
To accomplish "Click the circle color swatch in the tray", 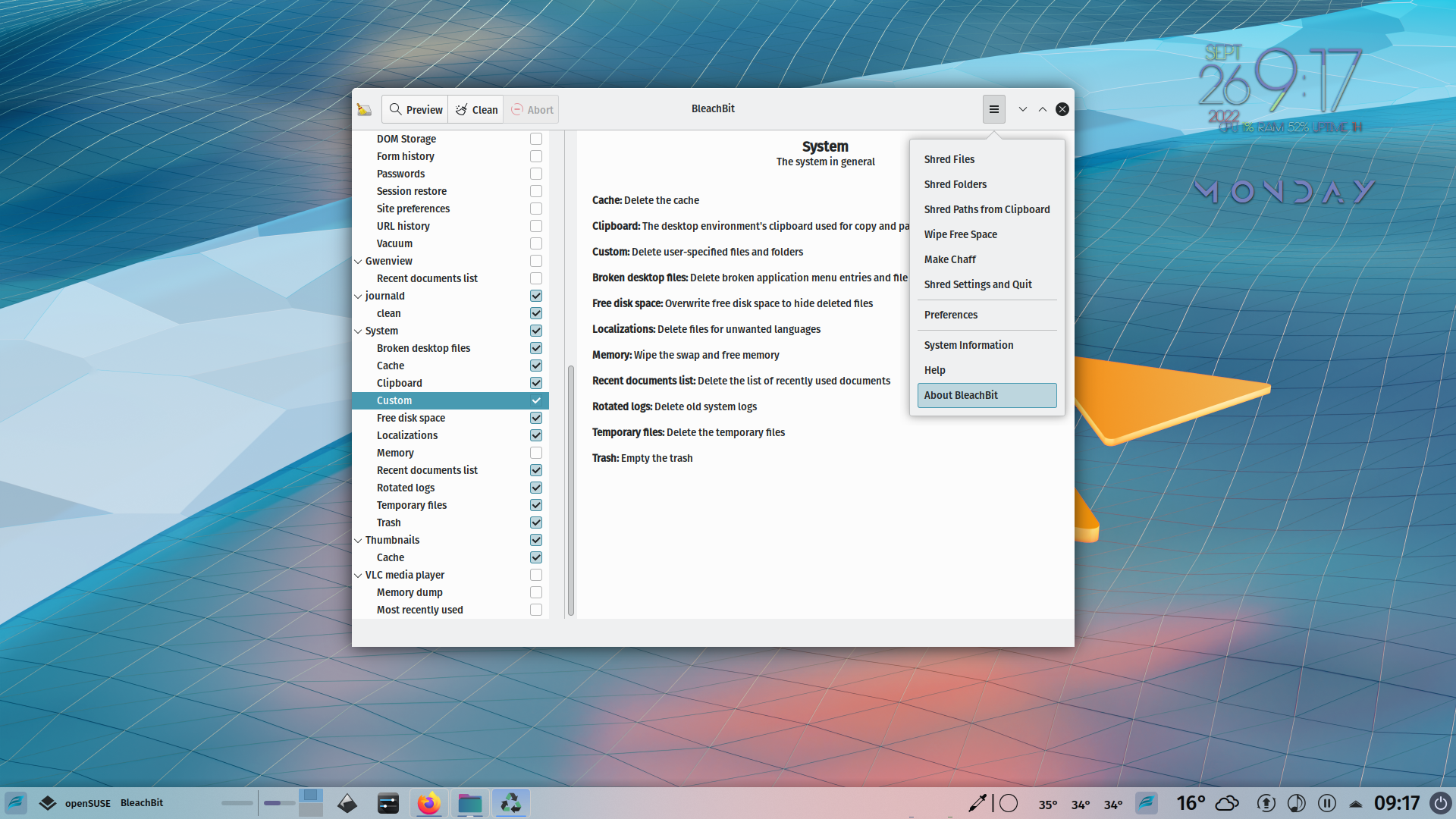I will click(x=1009, y=803).
